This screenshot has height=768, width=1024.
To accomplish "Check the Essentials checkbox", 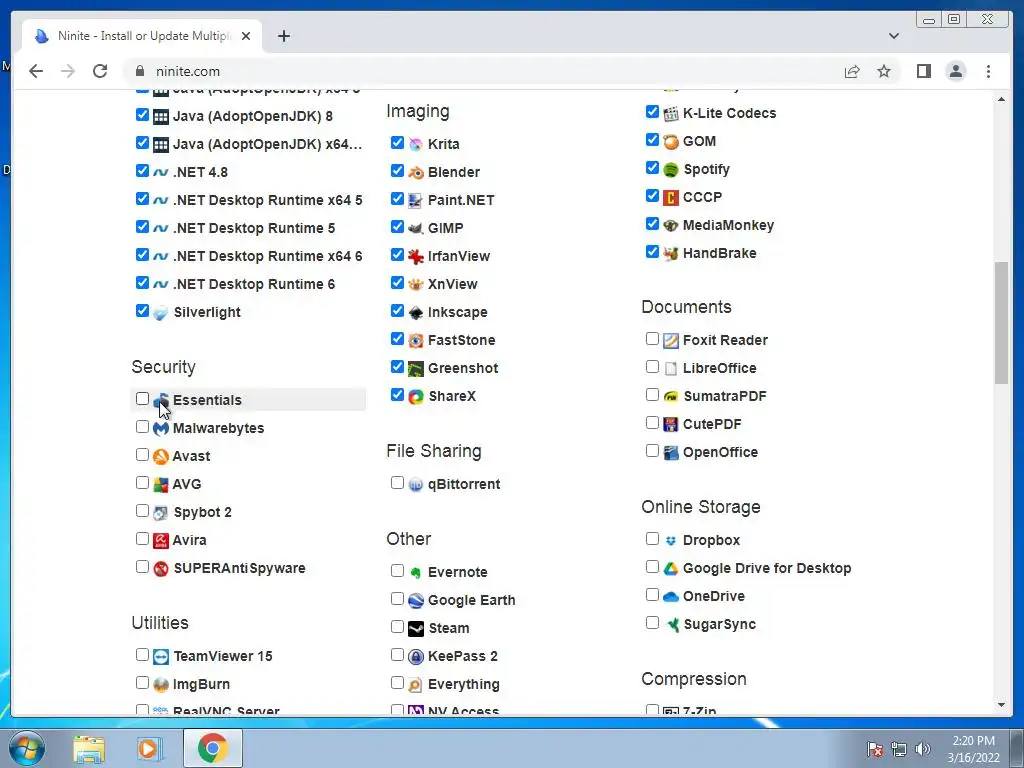I will point(142,398).
